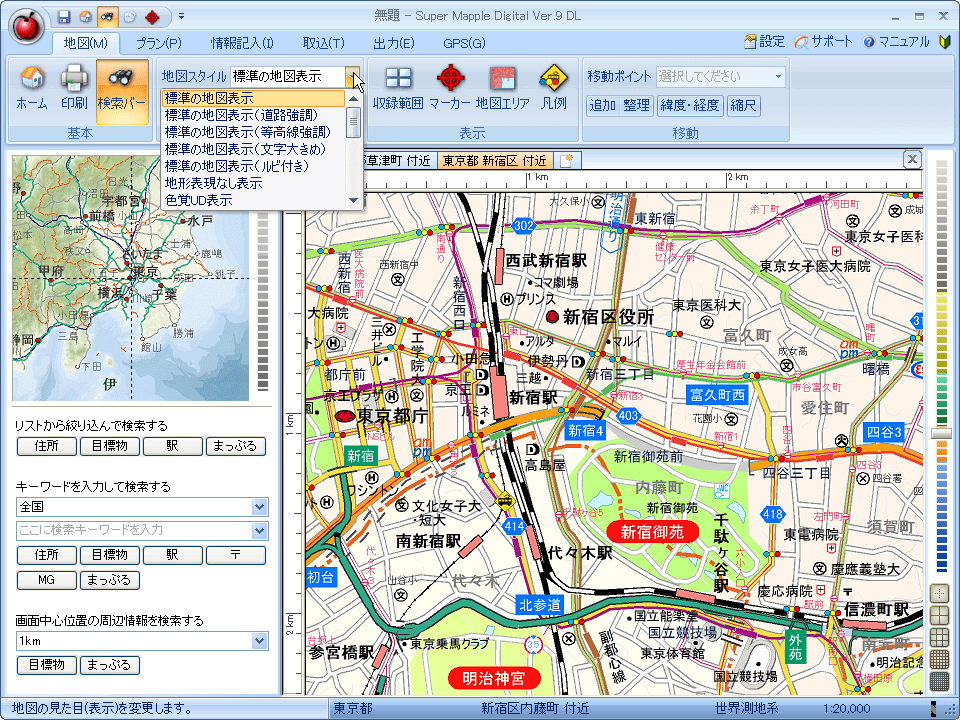
Task: Click 設定 settings in the top right
Action: (x=764, y=42)
